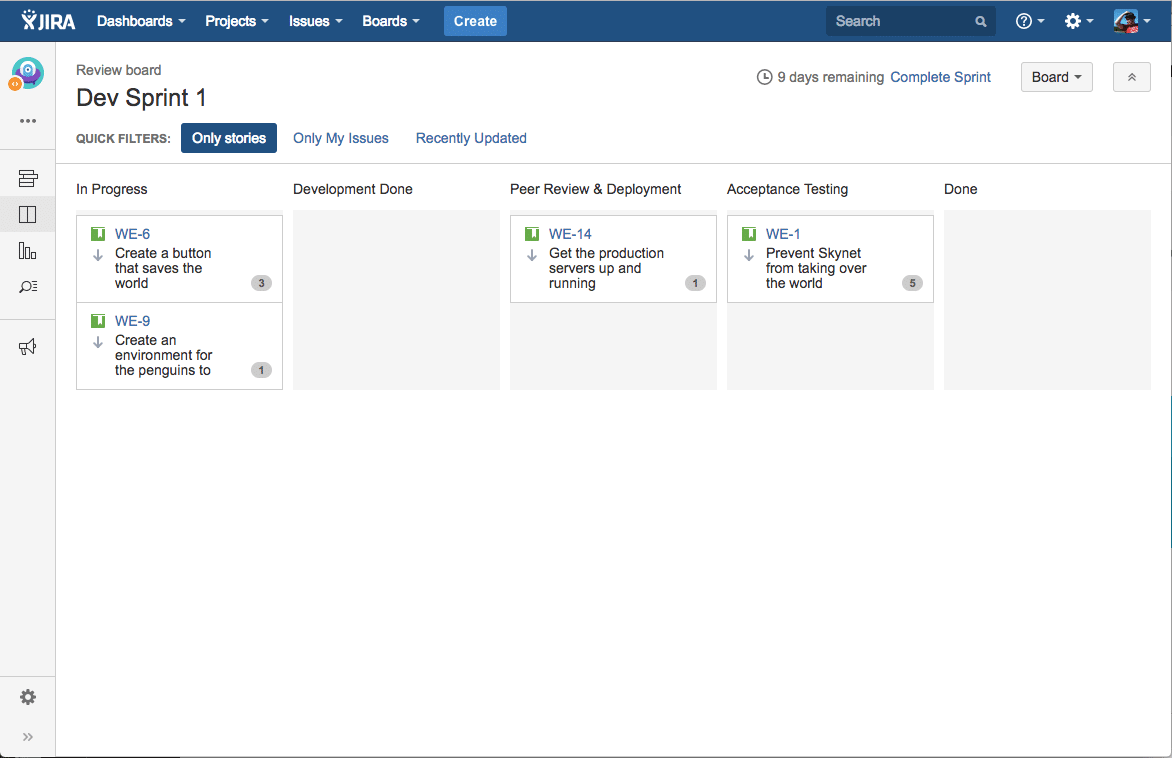The height and width of the screenshot is (758, 1172).
Task: Open the help question mark icon
Action: click(1024, 20)
